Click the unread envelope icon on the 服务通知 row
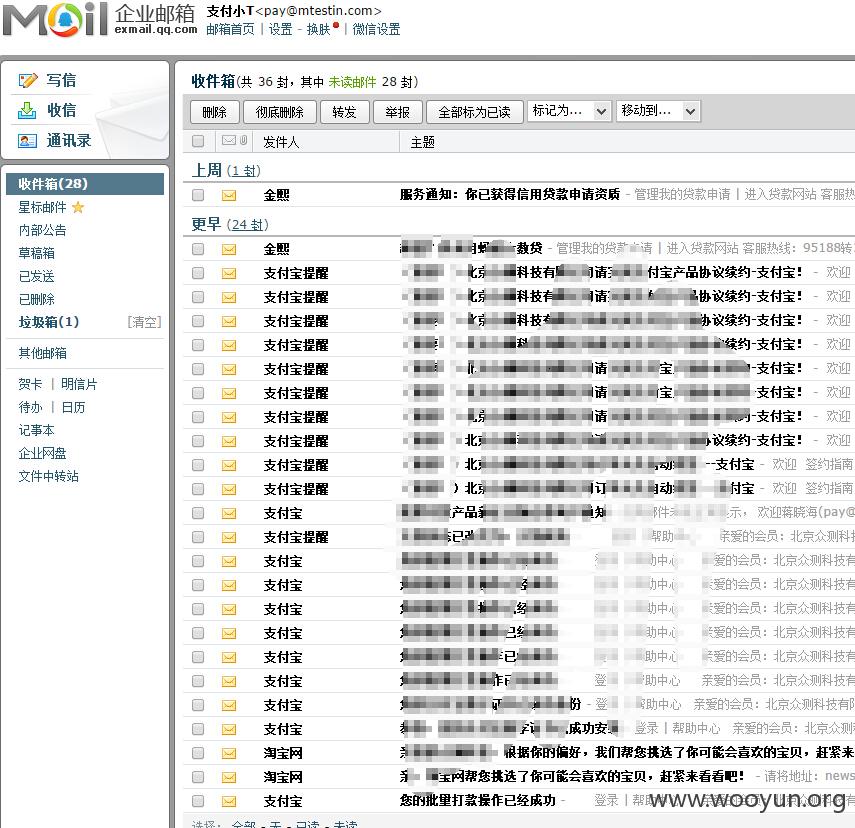 tap(229, 195)
